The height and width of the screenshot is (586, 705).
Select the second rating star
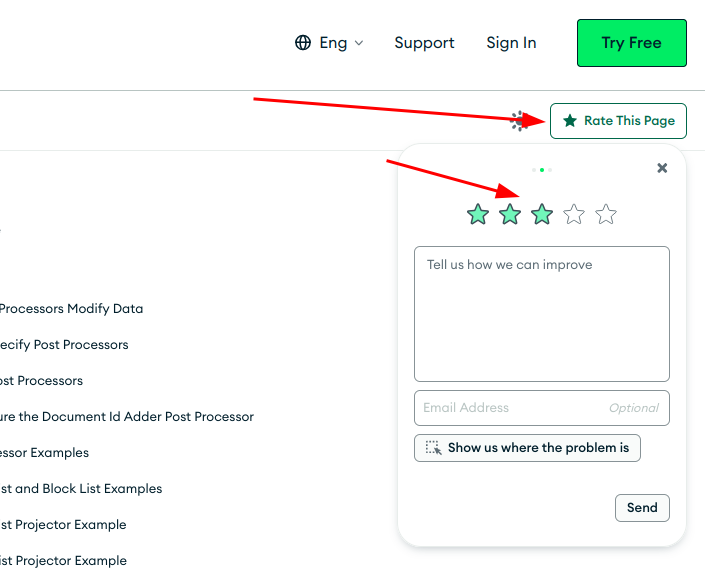coord(510,214)
